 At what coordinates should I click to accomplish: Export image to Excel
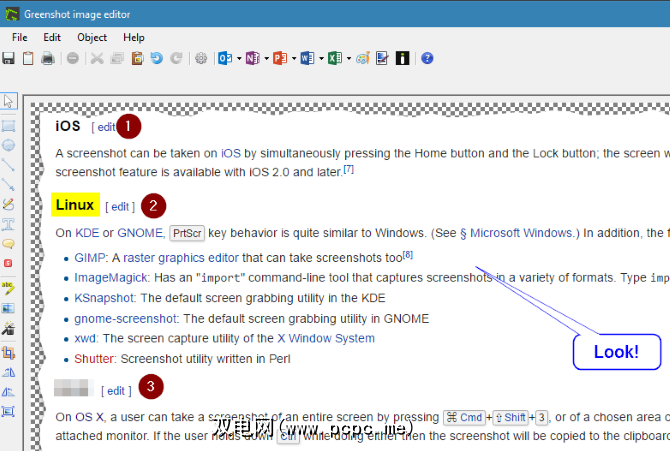(335, 58)
